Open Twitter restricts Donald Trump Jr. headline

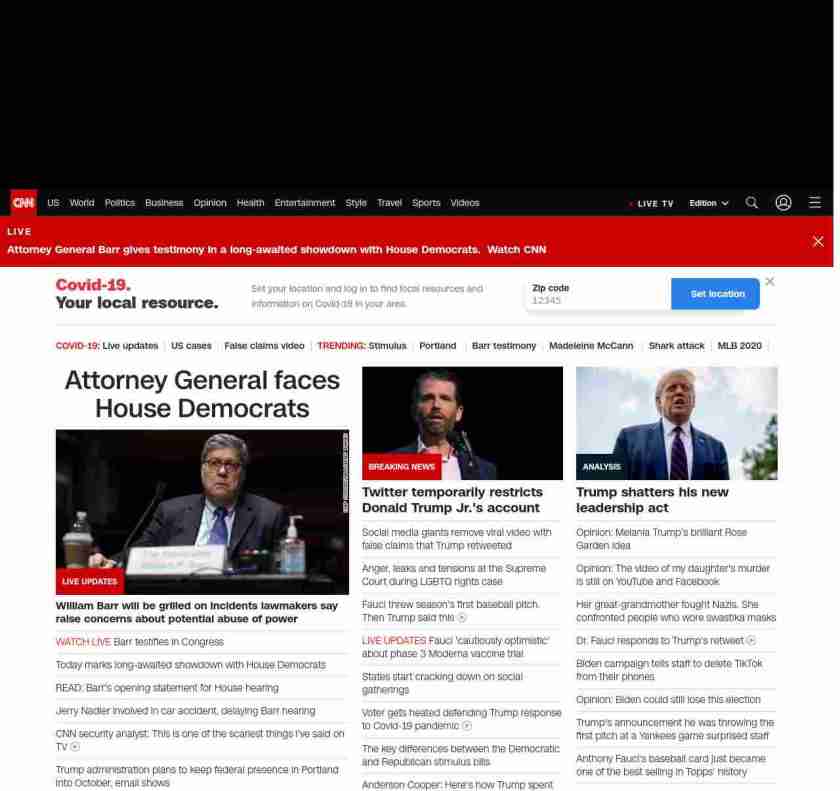(x=452, y=500)
